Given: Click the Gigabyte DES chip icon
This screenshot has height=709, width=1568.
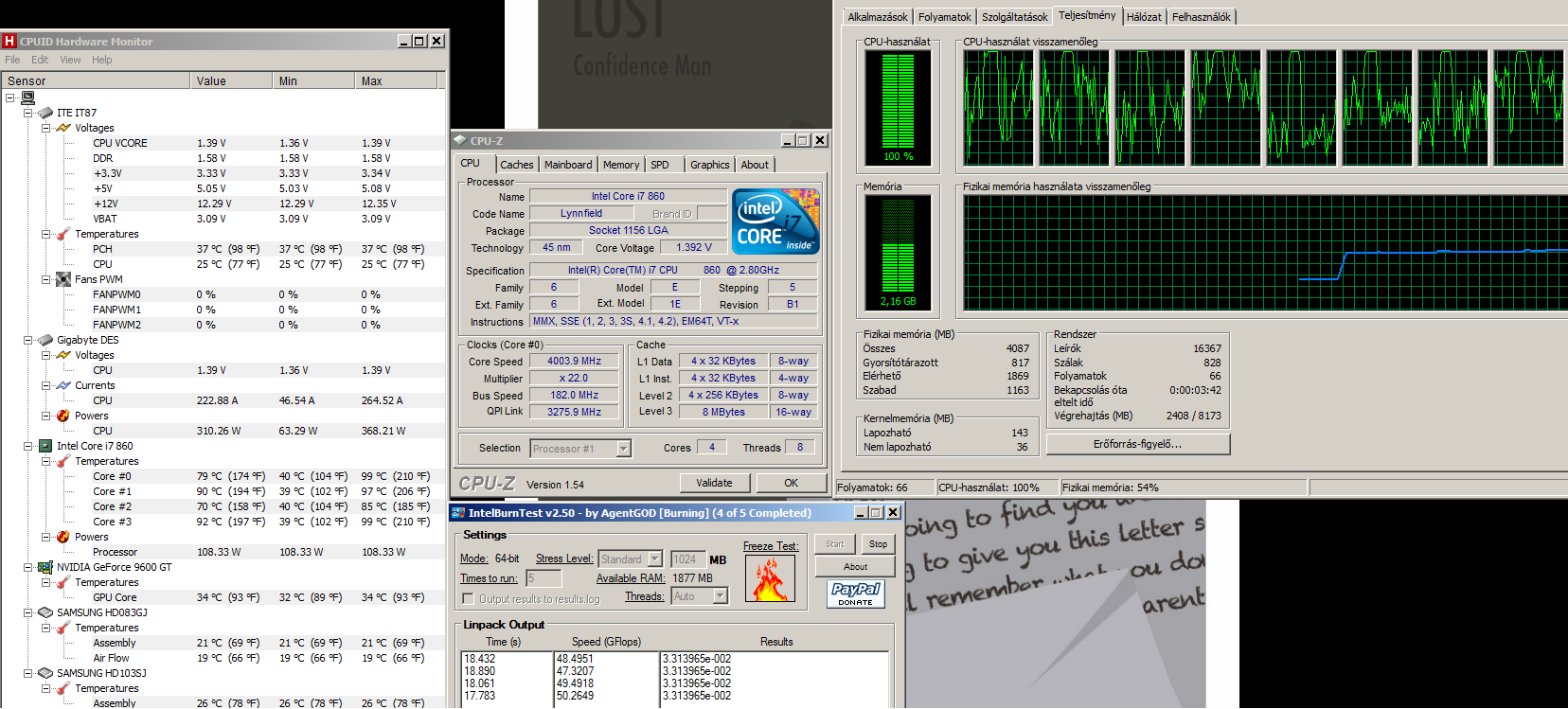Looking at the screenshot, I should pyautogui.click(x=45, y=340).
